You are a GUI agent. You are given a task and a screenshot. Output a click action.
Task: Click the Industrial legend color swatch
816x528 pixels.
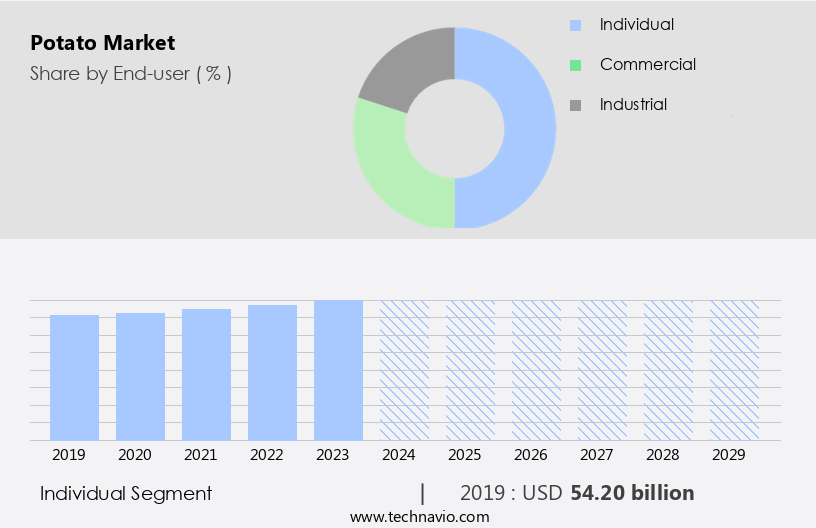click(574, 105)
